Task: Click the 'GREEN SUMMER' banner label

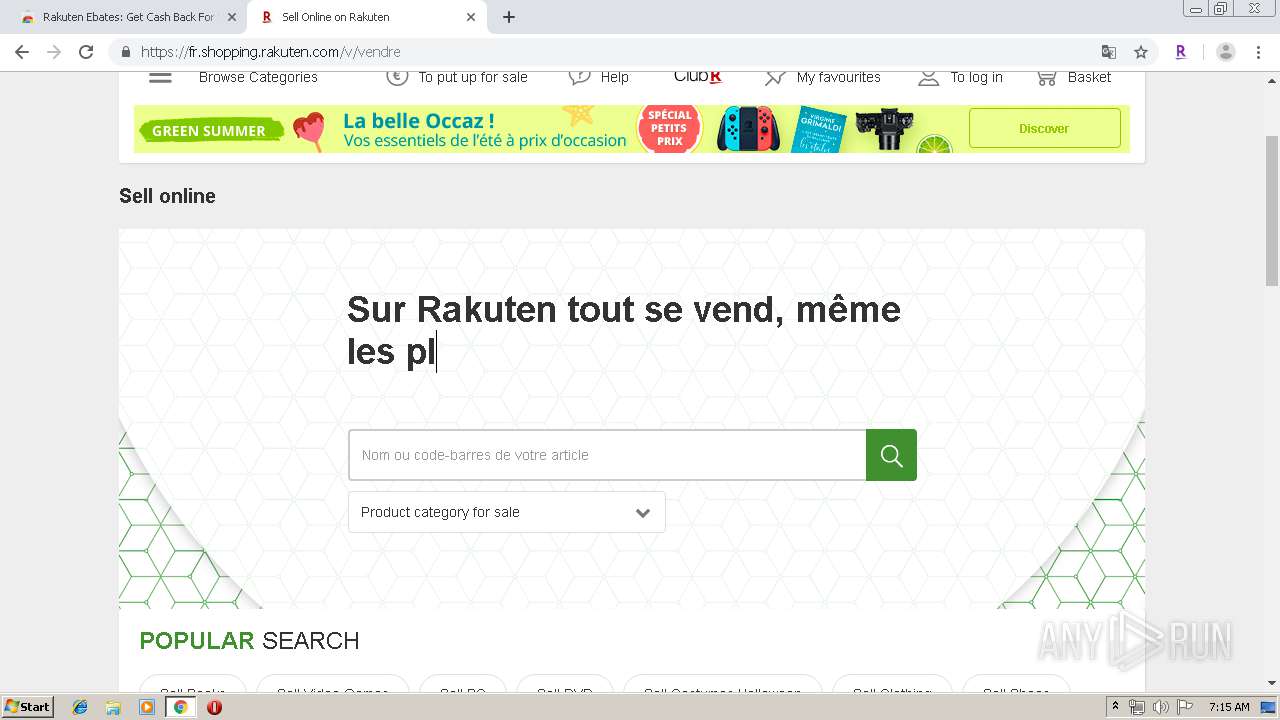Action: 209,131
